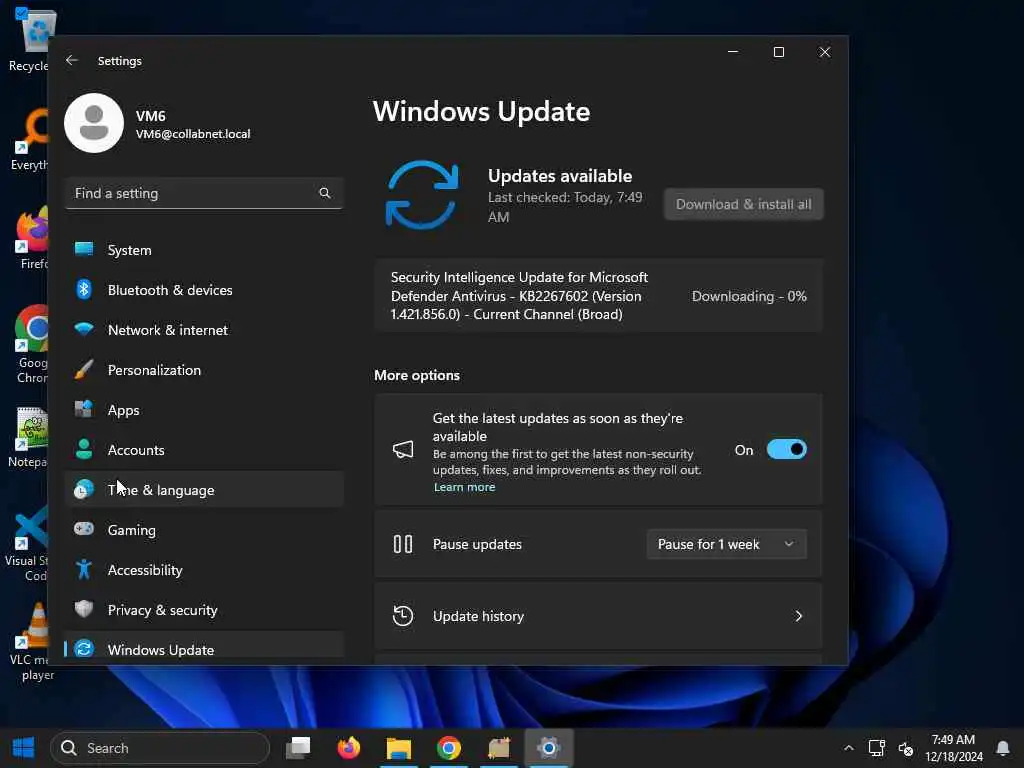Click the Time & language globe icon
Image resolution: width=1024 pixels, height=768 pixels.
(x=84, y=489)
